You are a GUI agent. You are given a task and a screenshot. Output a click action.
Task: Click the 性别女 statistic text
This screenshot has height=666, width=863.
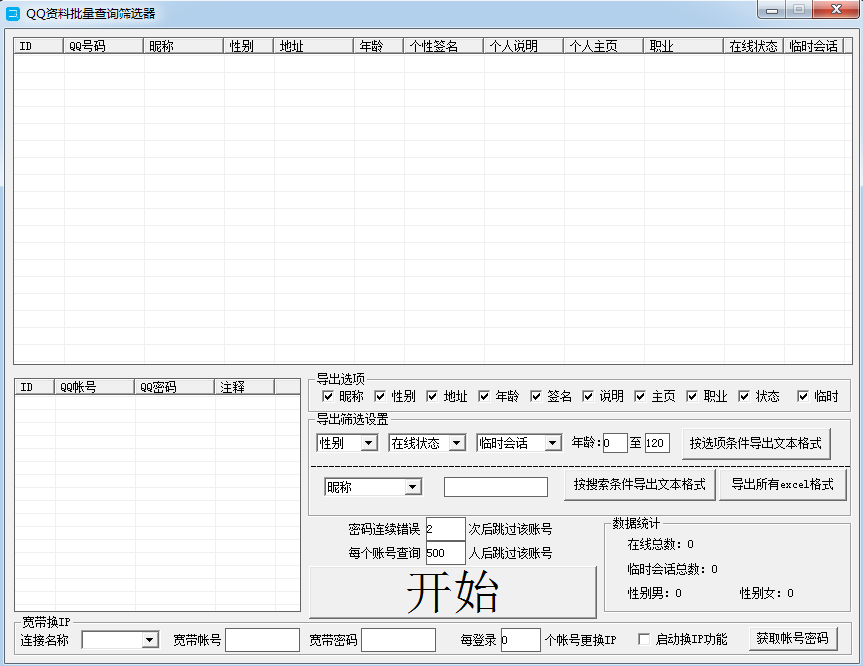coord(767,593)
